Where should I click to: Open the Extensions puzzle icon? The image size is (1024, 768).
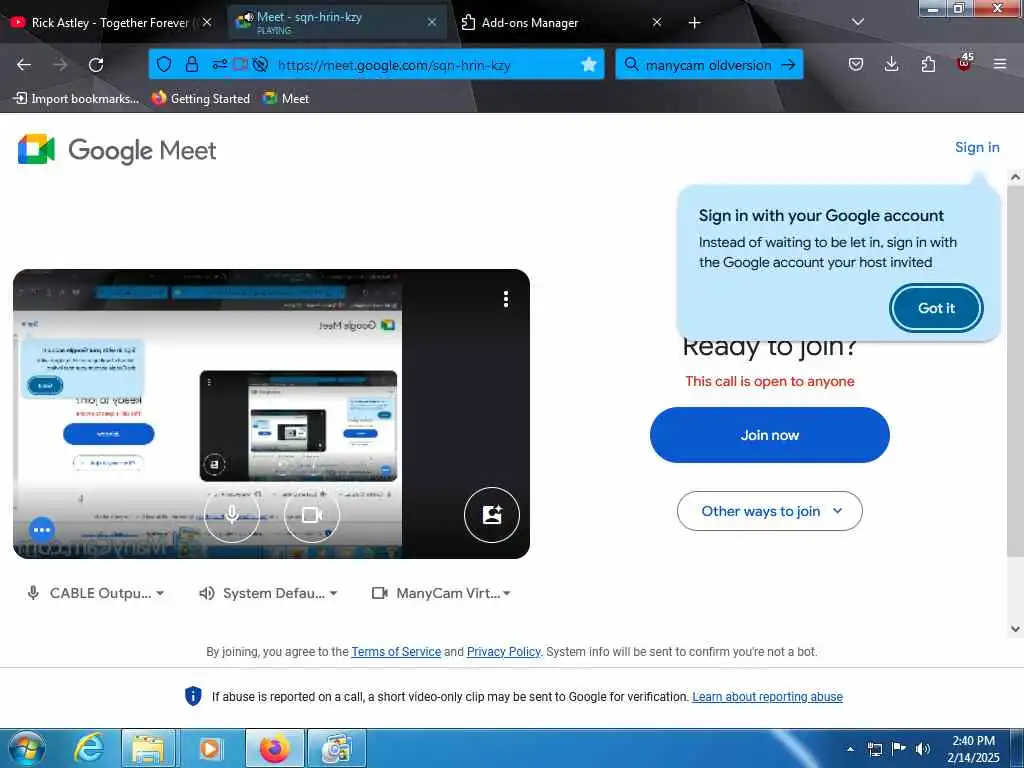(928, 64)
